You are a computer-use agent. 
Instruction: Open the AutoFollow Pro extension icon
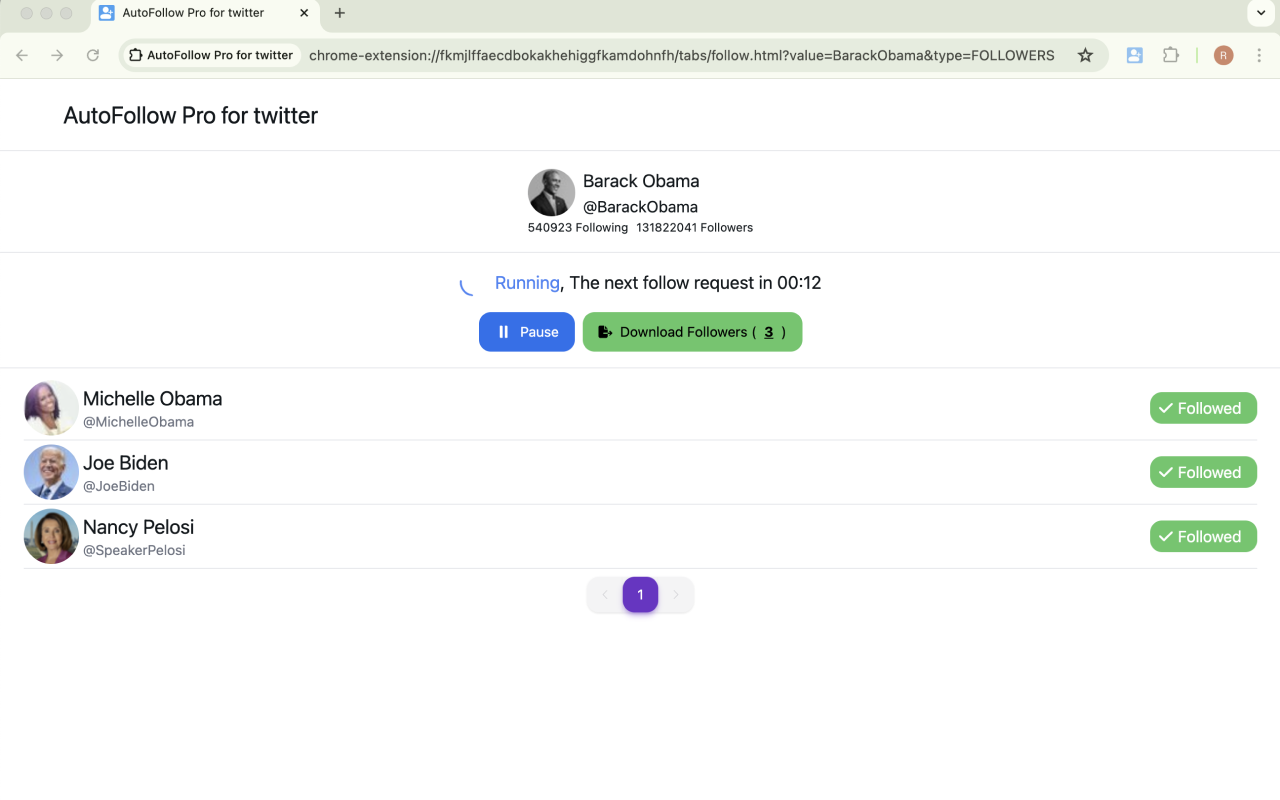click(1134, 55)
